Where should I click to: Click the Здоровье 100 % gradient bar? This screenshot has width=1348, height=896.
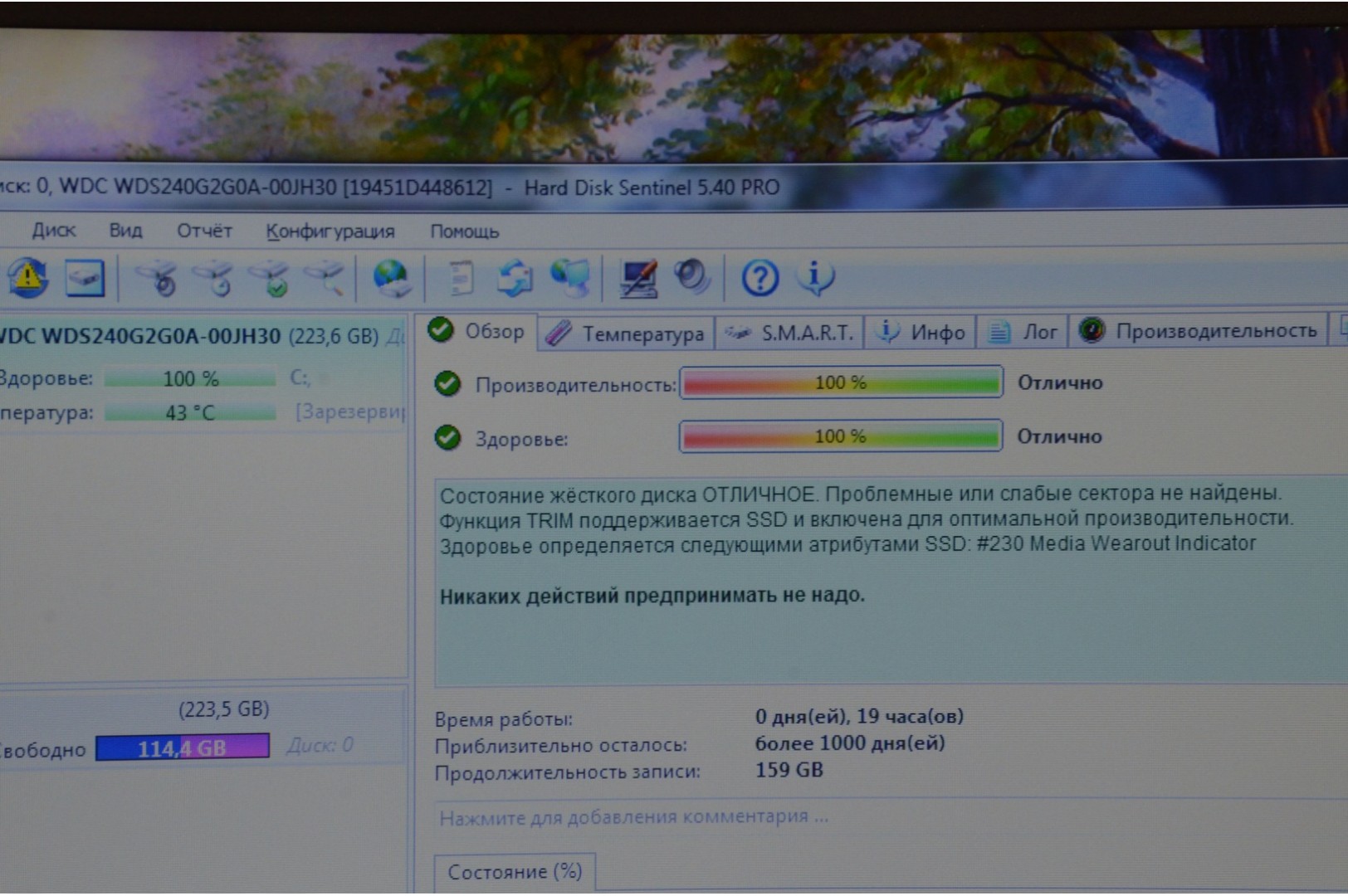tap(840, 436)
